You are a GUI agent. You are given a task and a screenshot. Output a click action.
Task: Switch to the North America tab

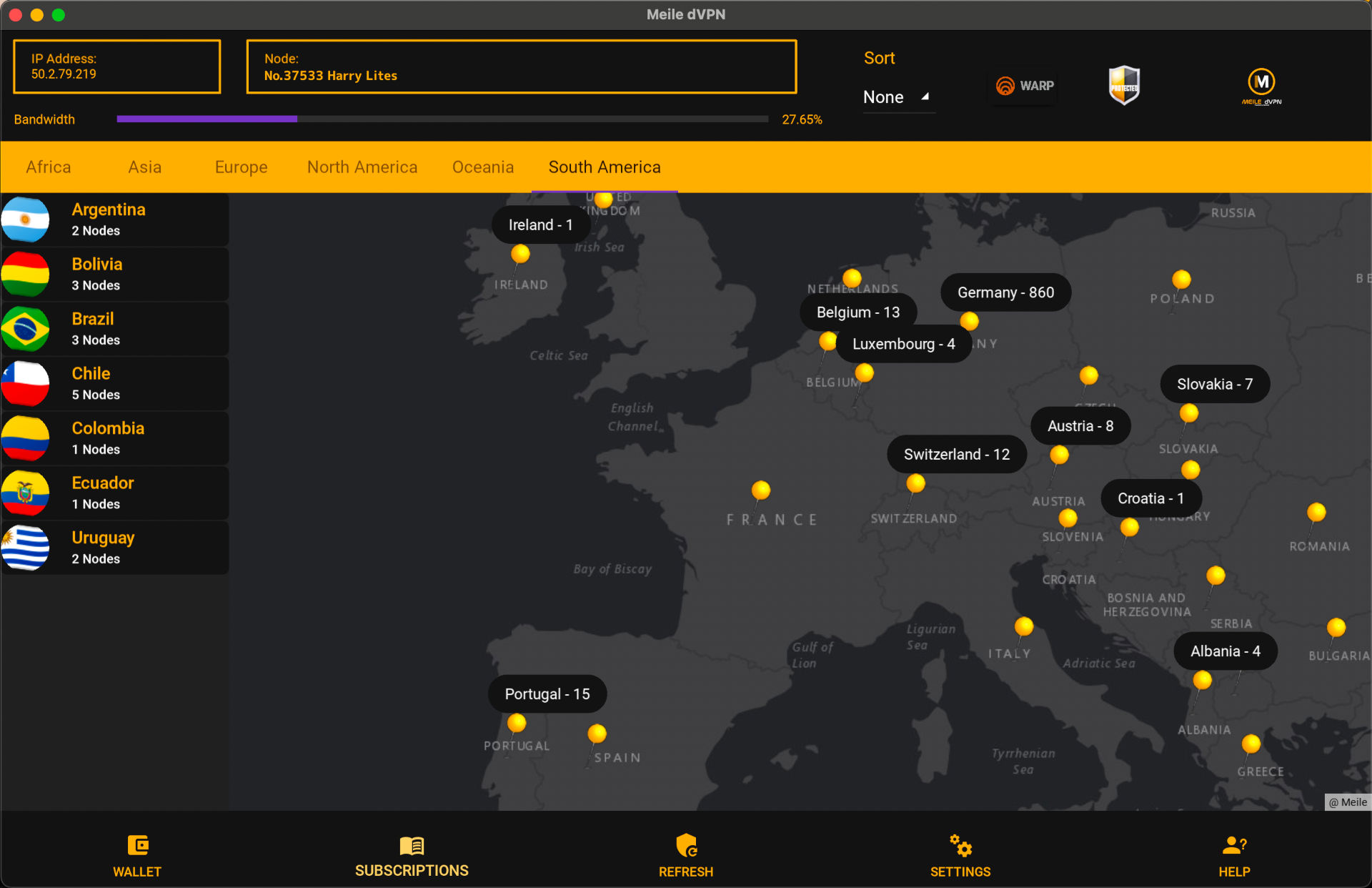[x=362, y=167]
